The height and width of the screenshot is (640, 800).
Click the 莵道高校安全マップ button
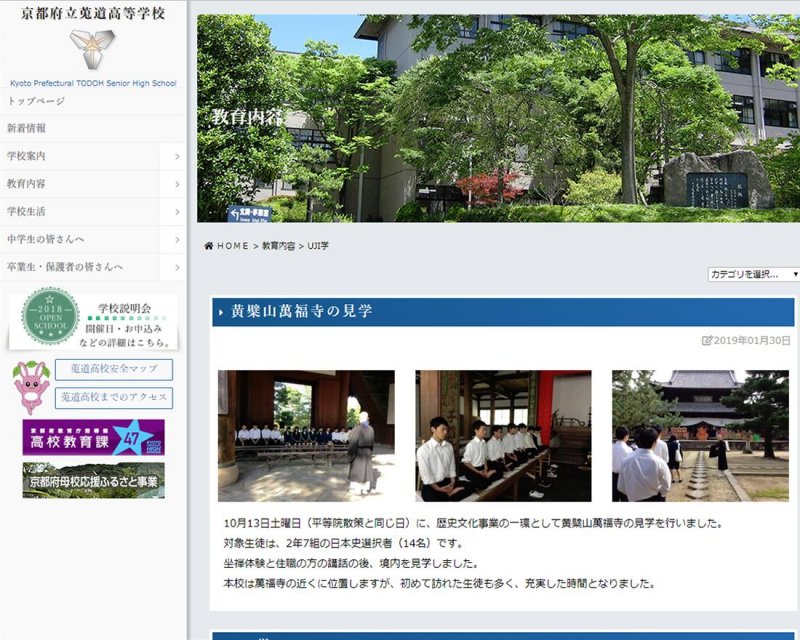[x=113, y=370]
